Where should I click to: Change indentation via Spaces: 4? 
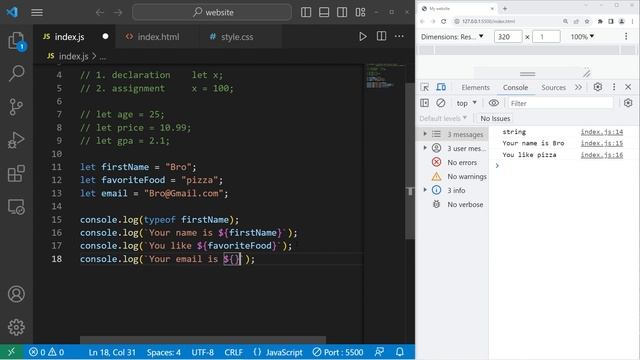point(164,352)
